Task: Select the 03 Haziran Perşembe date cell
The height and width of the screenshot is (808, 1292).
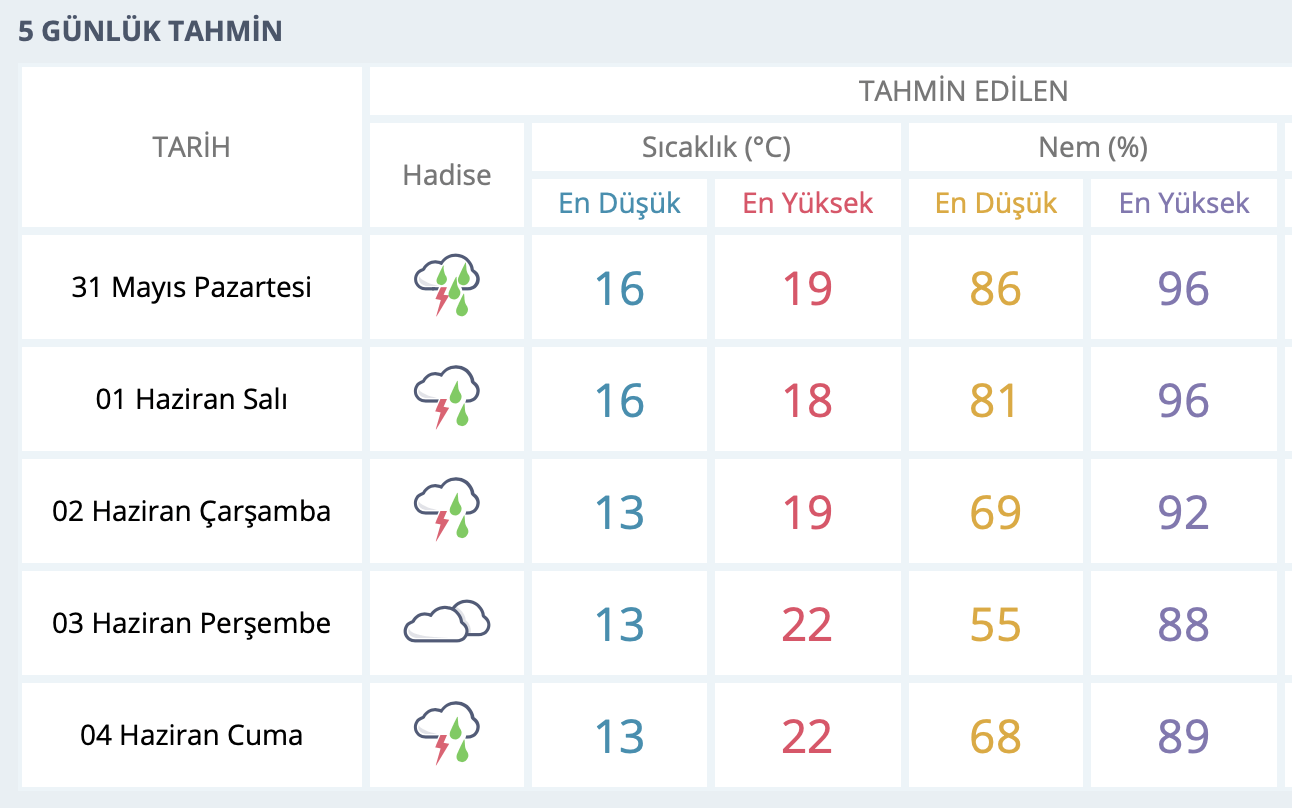Action: point(191,623)
